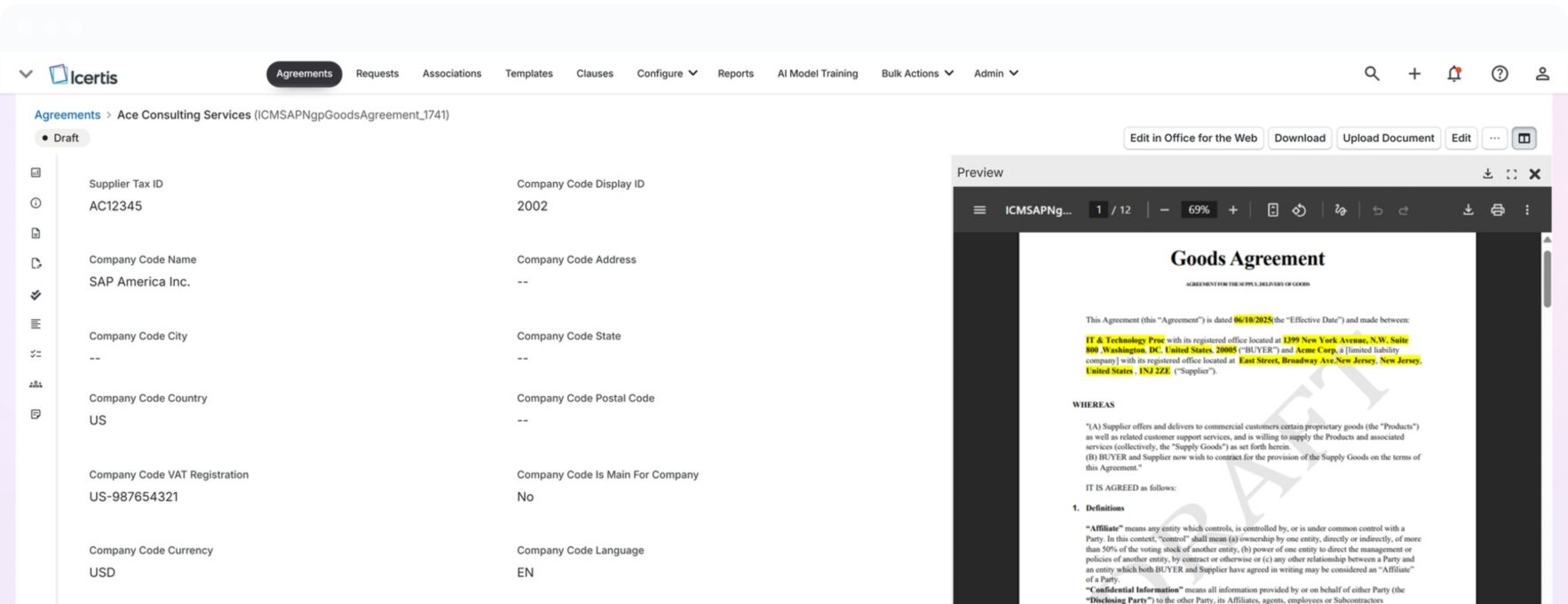Toggle the split preview panel view
Image resolution: width=1568 pixels, height=604 pixels.
pos(1524,138)
